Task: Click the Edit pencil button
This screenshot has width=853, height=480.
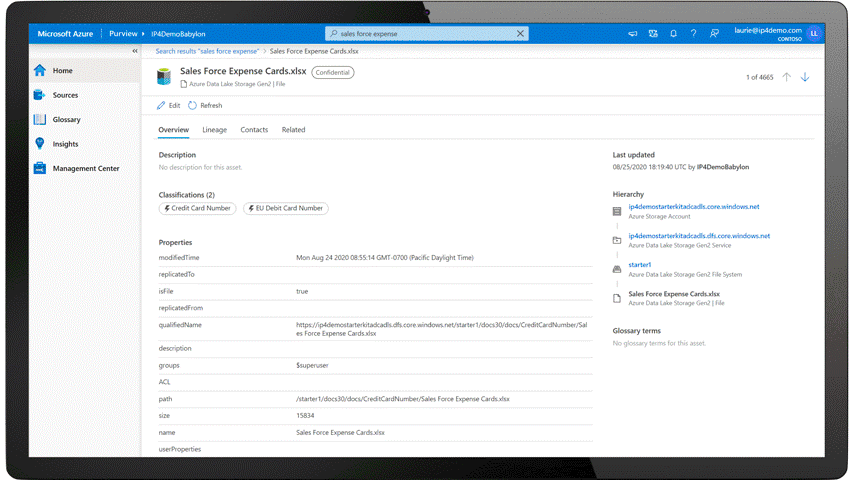Action: point(169,106)
